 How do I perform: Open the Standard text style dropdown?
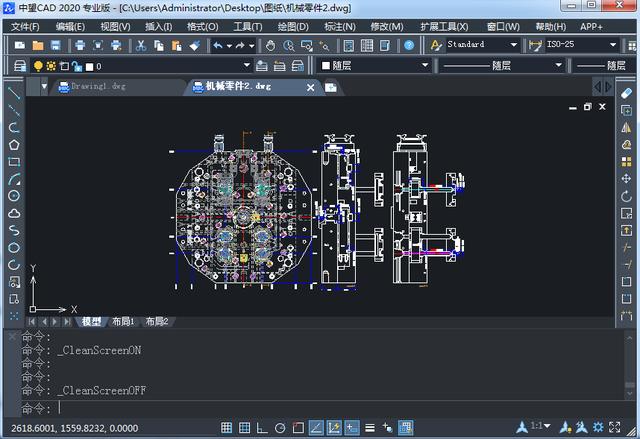click(514, 45)
